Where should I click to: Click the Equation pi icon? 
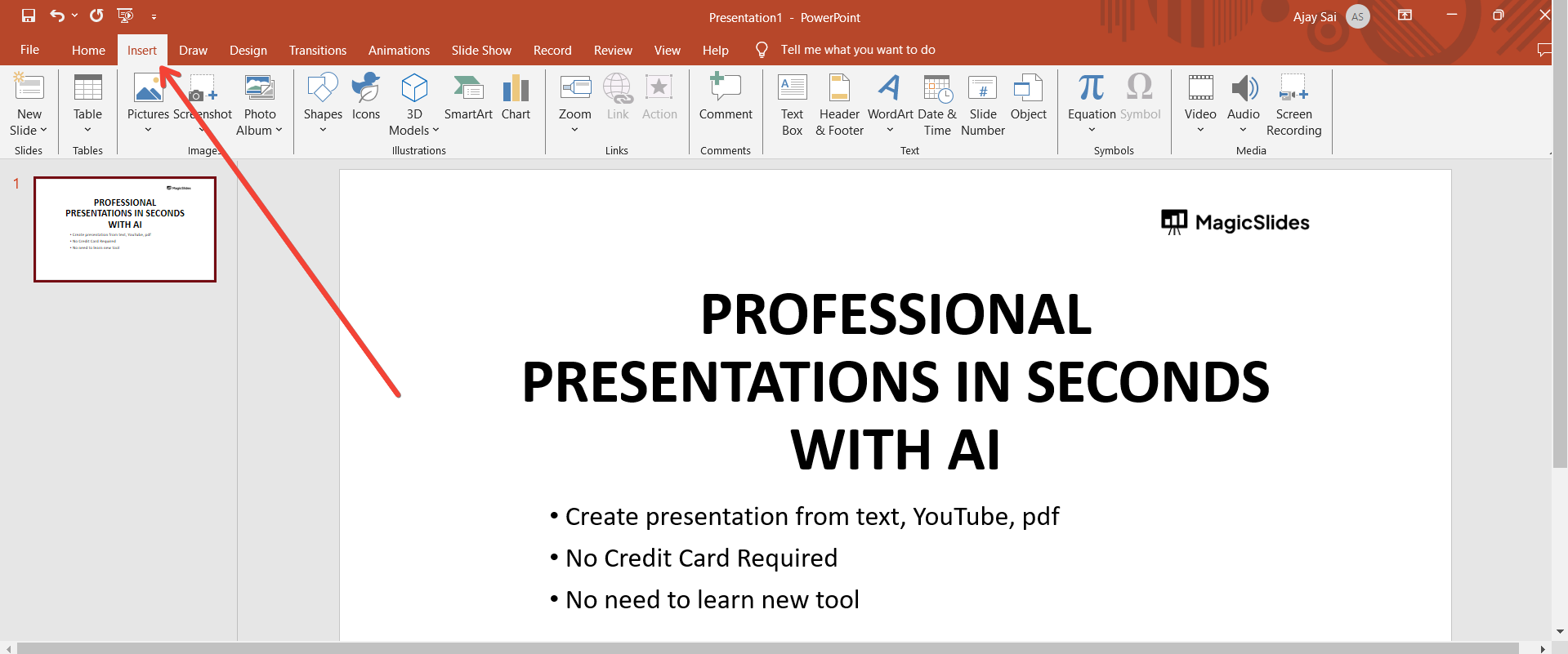1091,87
